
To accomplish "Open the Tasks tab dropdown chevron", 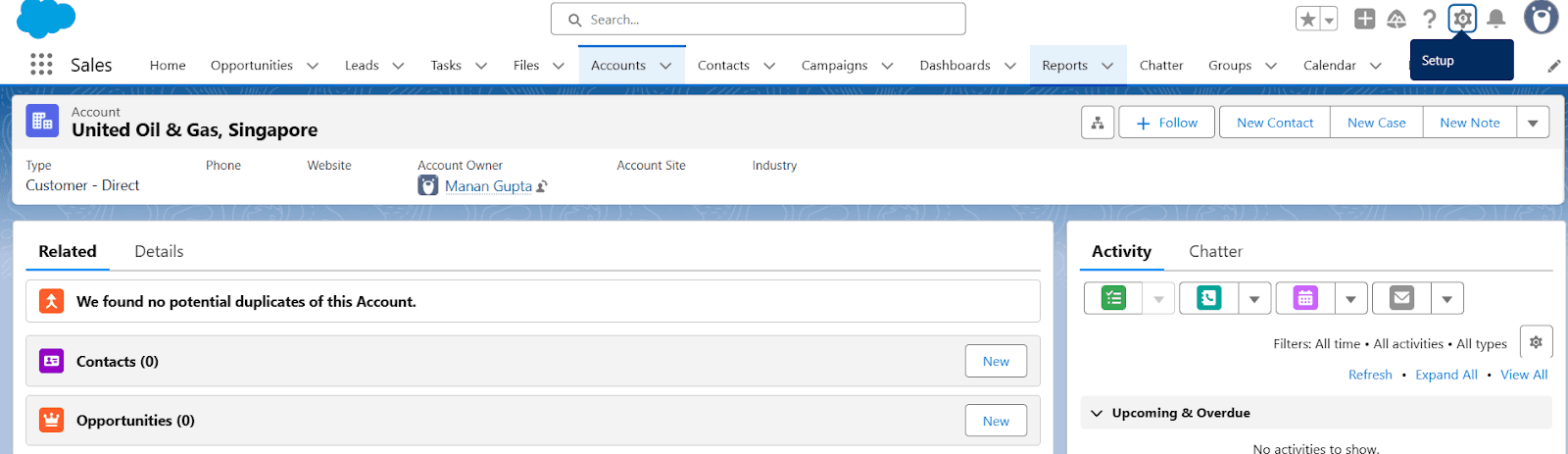I will [481, 66].
